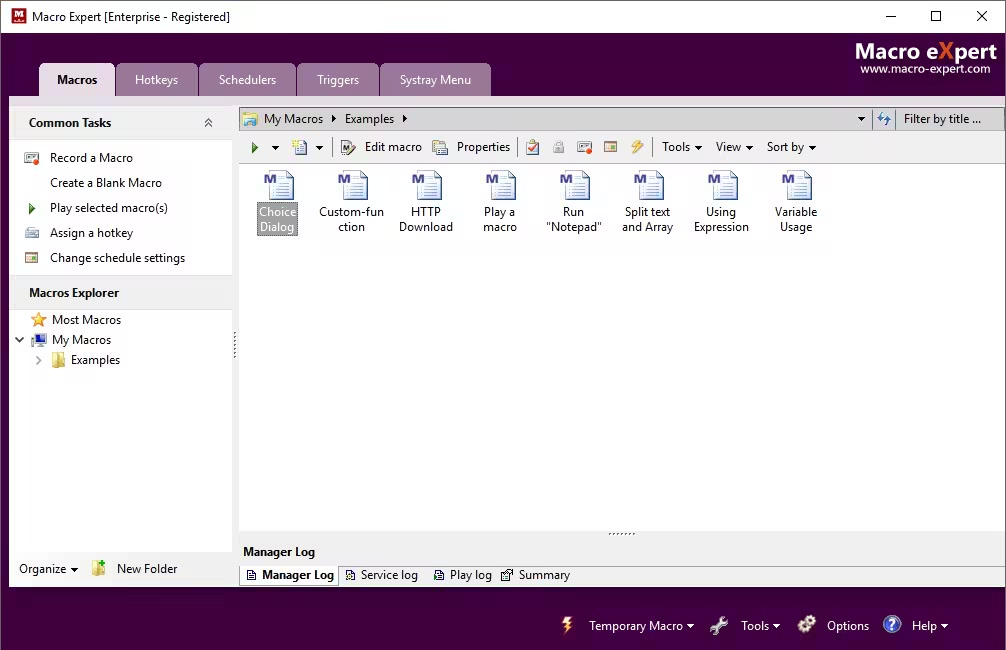1006x650 pixels.
Task: Click the New Folder icon
Action: 99,568
